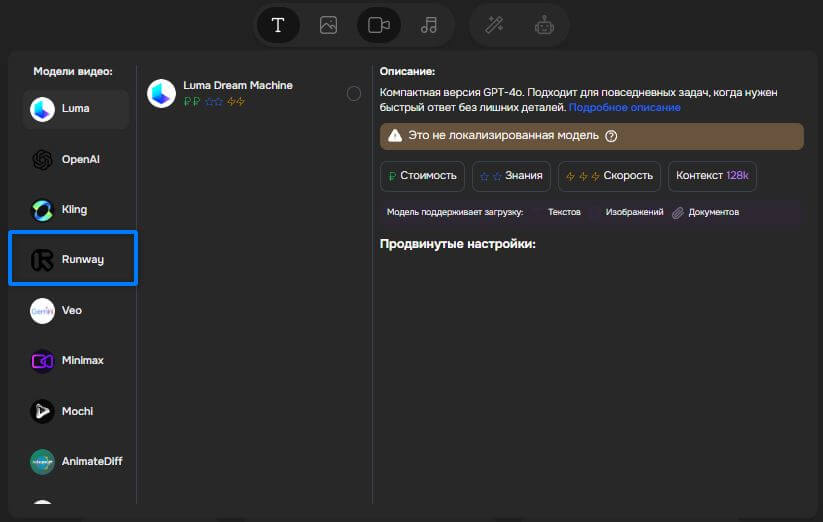Open the robot assistant icon
The width and height of the screenshot is (823, 522).
(544, 26)
